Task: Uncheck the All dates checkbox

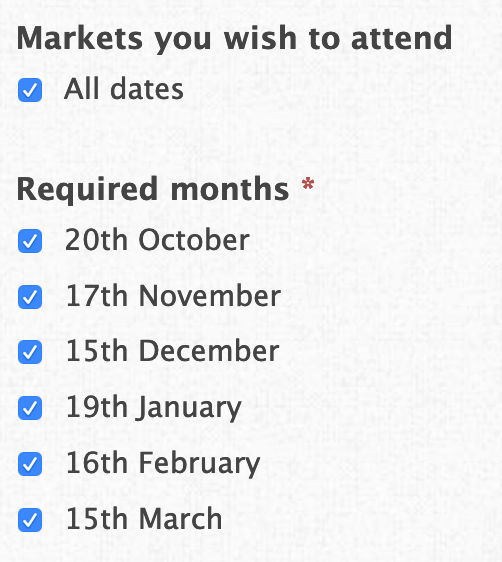Action: click(x=30, y=90)
